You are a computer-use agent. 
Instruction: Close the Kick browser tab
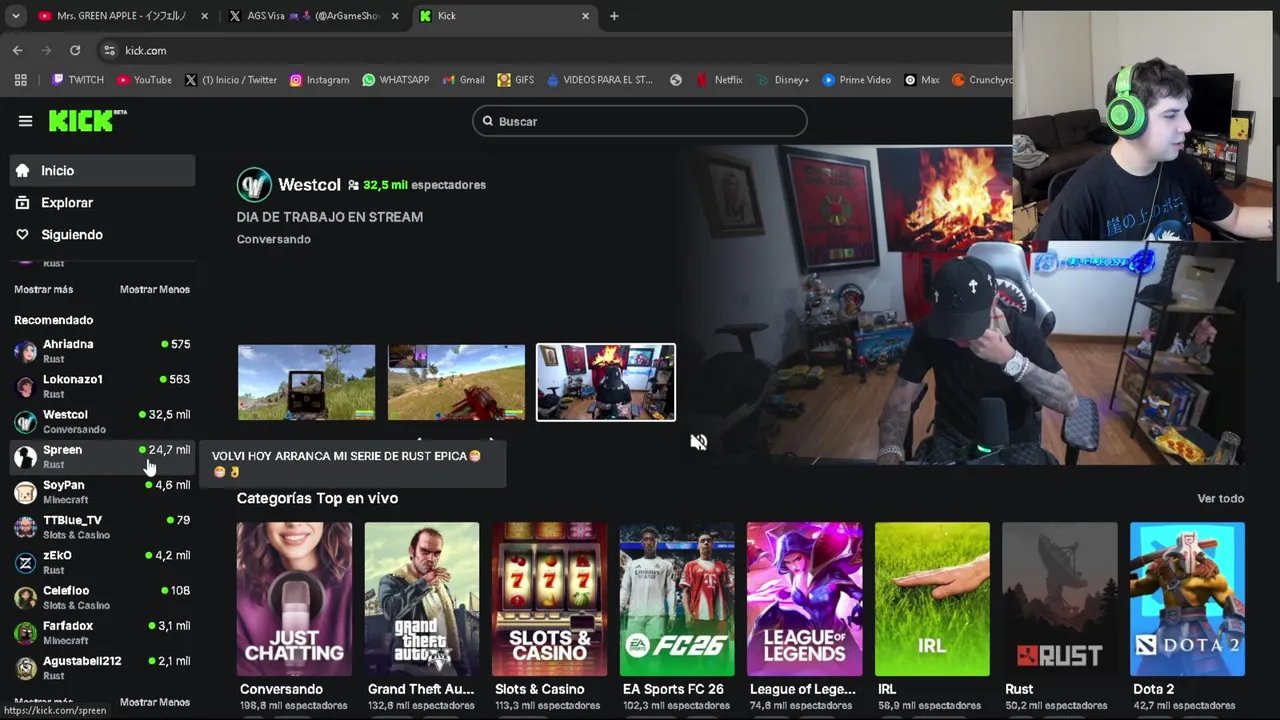[x=586, y=16]
